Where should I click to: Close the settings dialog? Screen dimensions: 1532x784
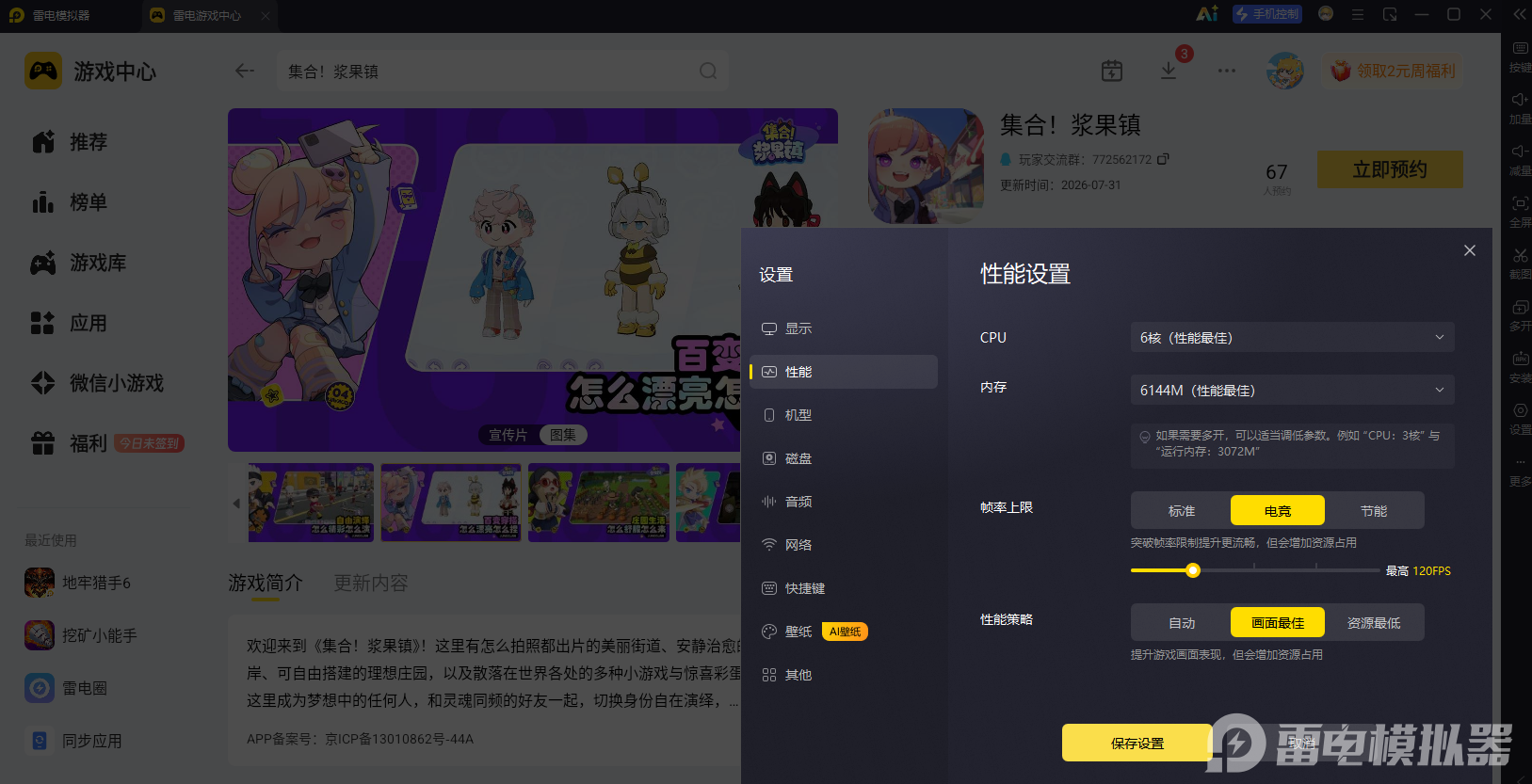coord(1470,250)
